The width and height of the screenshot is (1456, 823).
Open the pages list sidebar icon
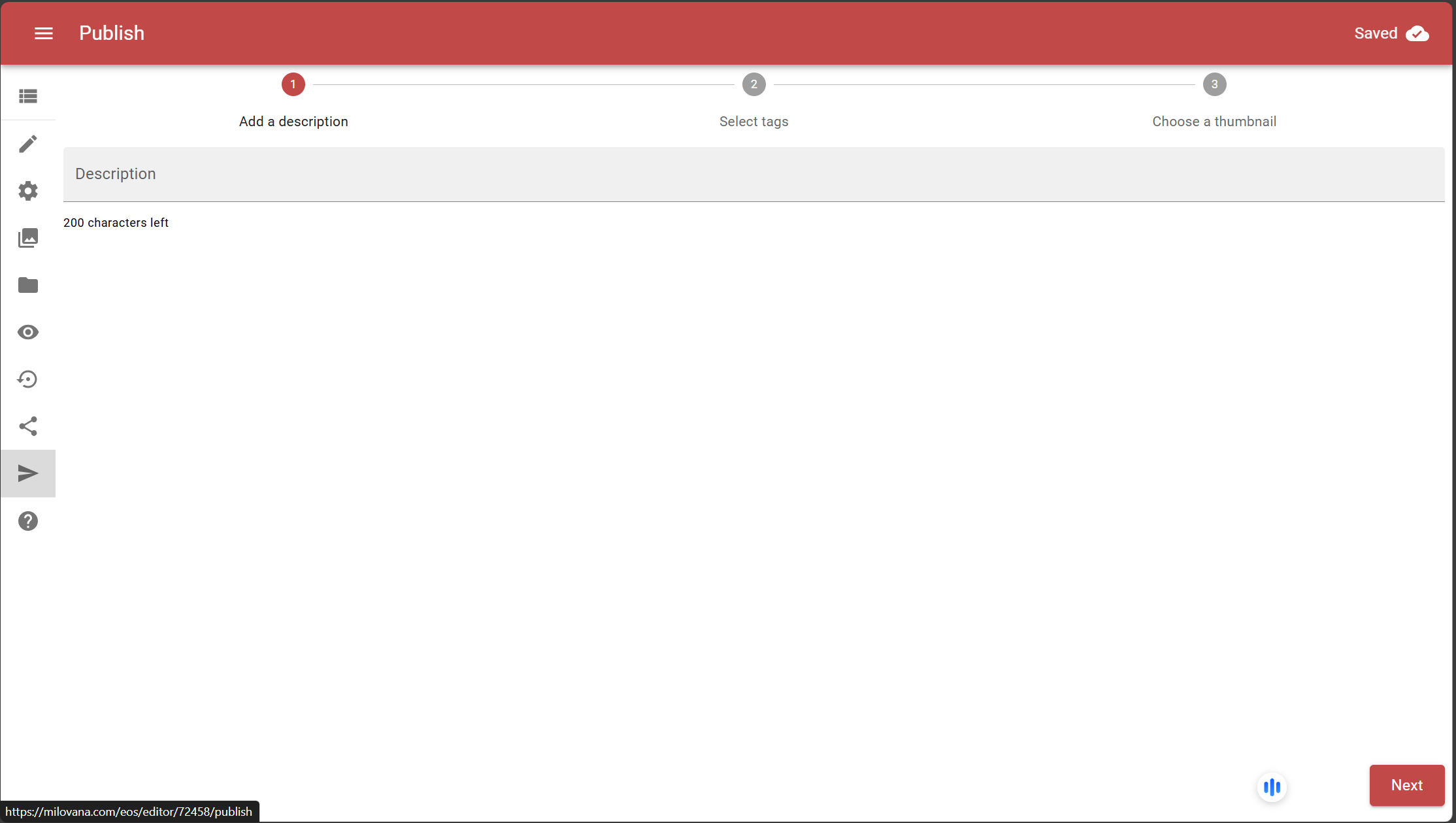tap(28, 96)
